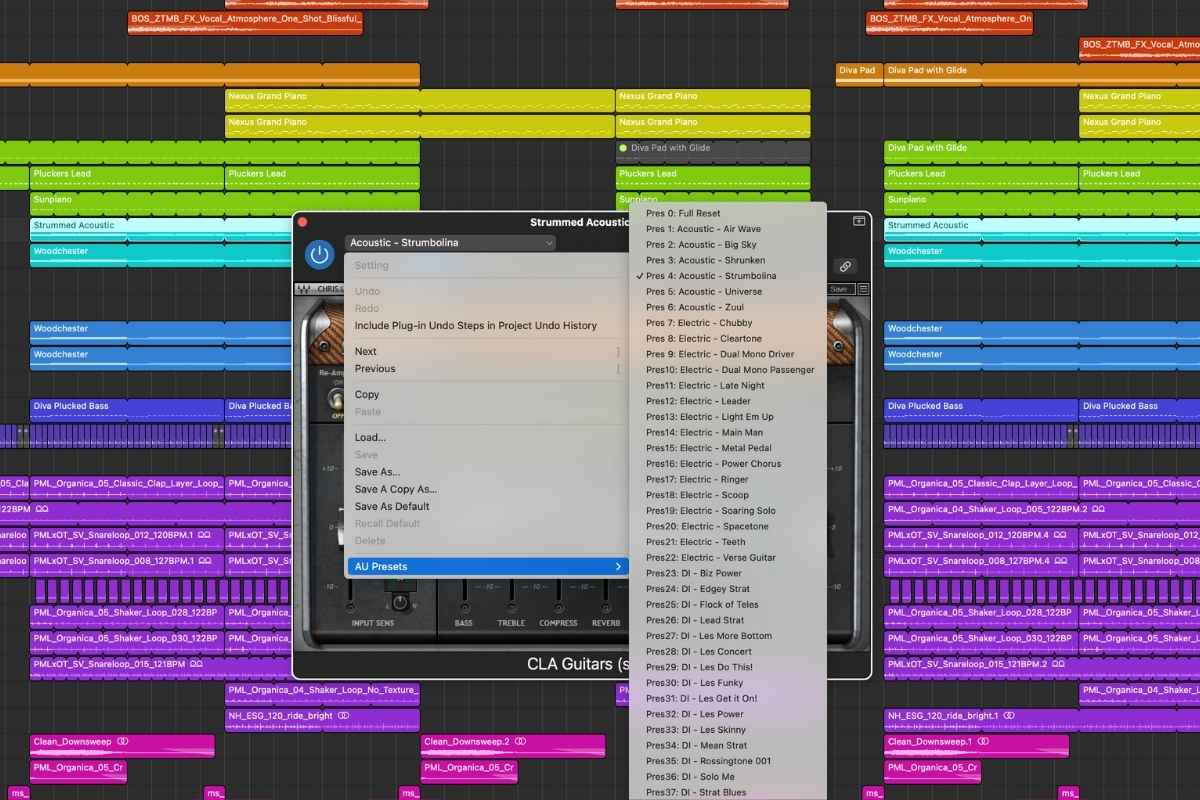Click the Input Sens knob
Viewport: 1200px width, 800px height.
(x=400, y=602)
